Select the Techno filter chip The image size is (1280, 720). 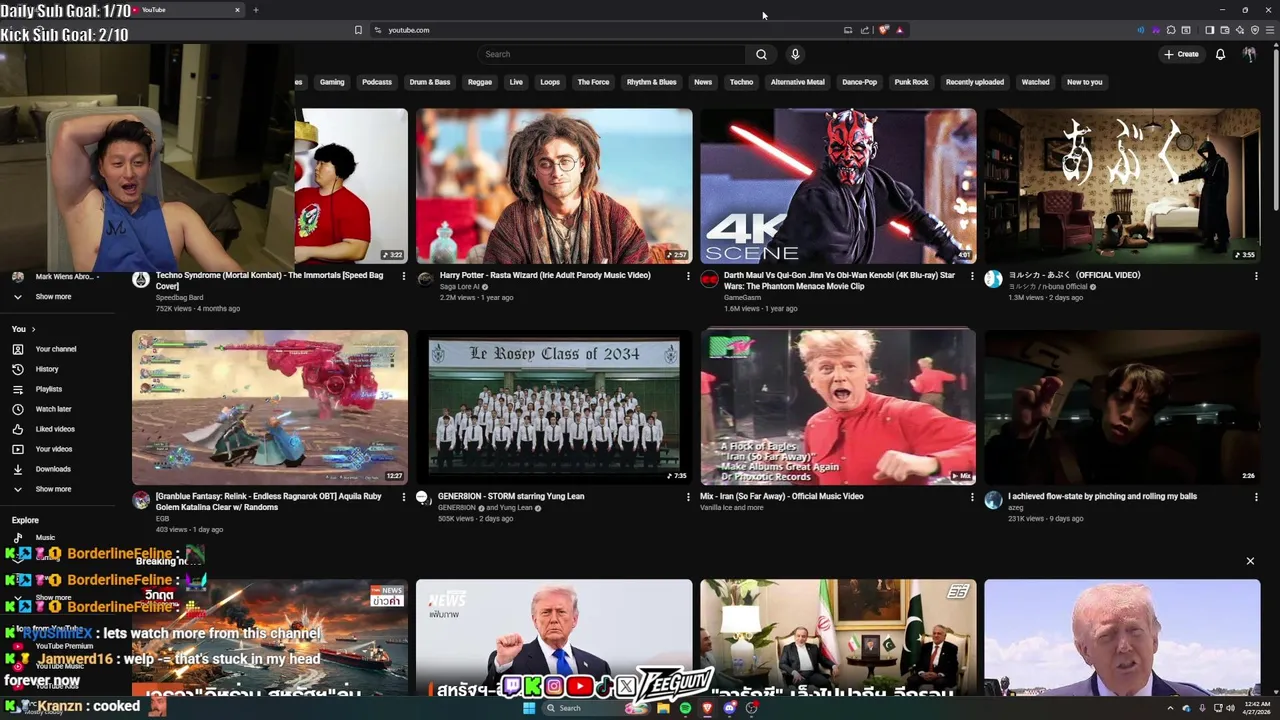tap(741, 82)
